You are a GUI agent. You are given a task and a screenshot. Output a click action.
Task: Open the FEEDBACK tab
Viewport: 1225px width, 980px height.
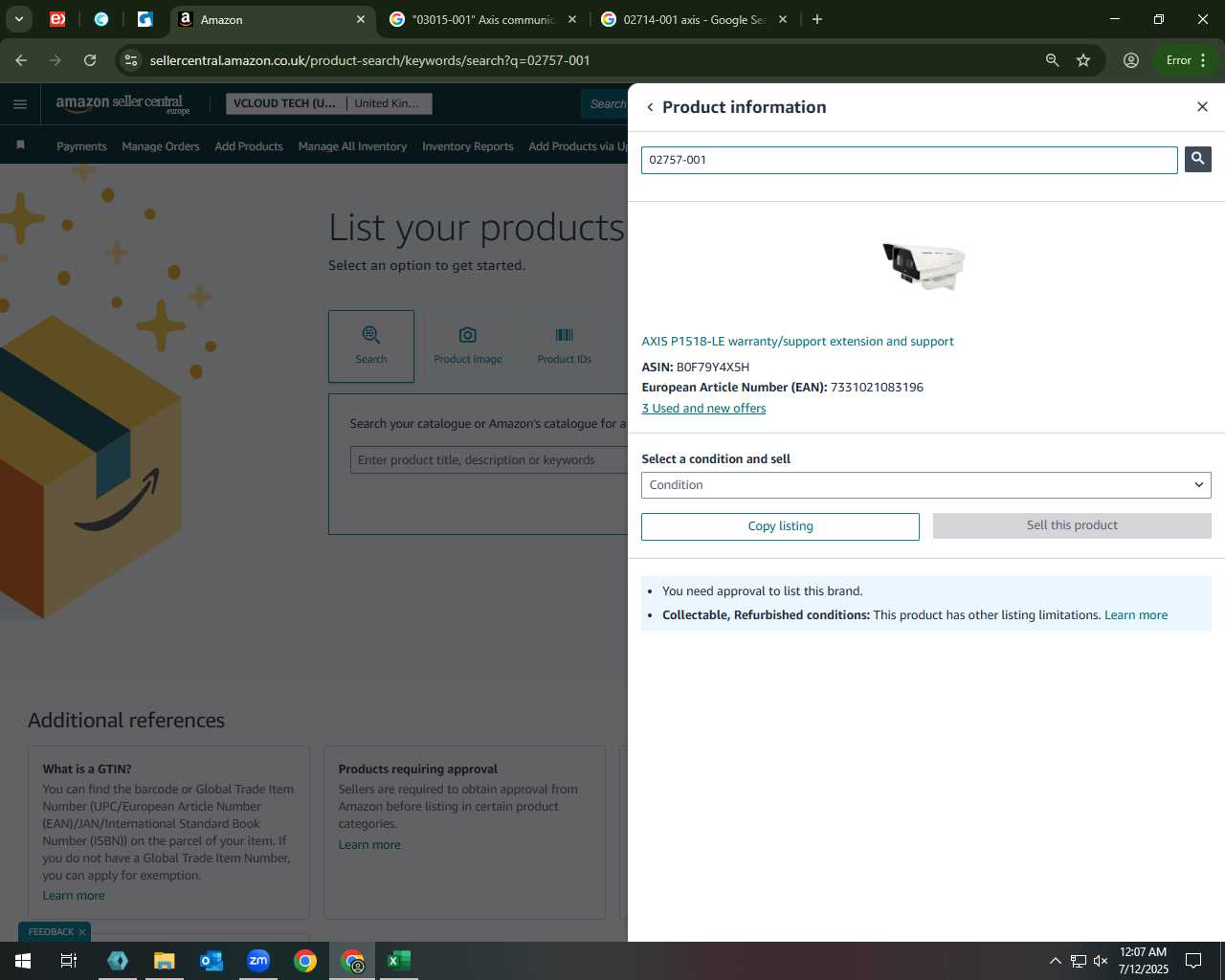click(51, 932)
